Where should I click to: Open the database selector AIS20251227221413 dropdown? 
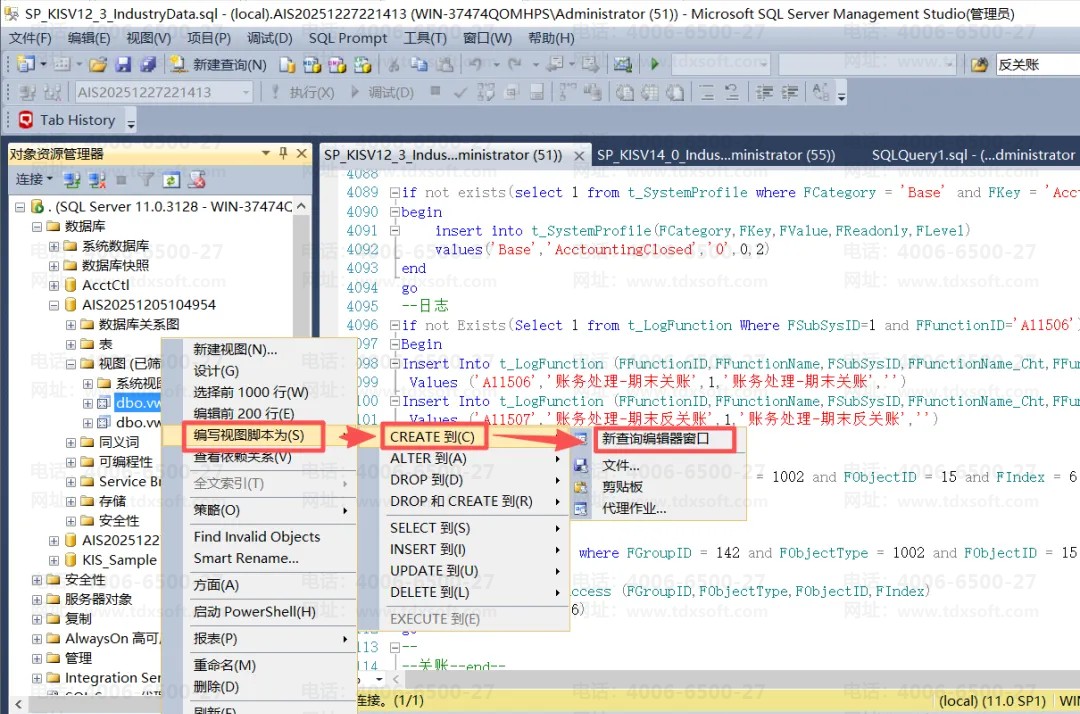(x=246, y=92)
